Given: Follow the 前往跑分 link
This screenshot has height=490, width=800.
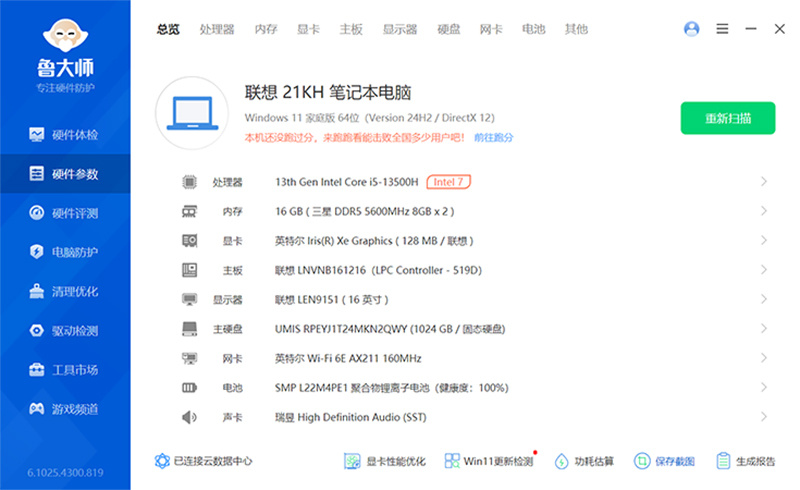Looking at the screenshot, I should (493, 137).
